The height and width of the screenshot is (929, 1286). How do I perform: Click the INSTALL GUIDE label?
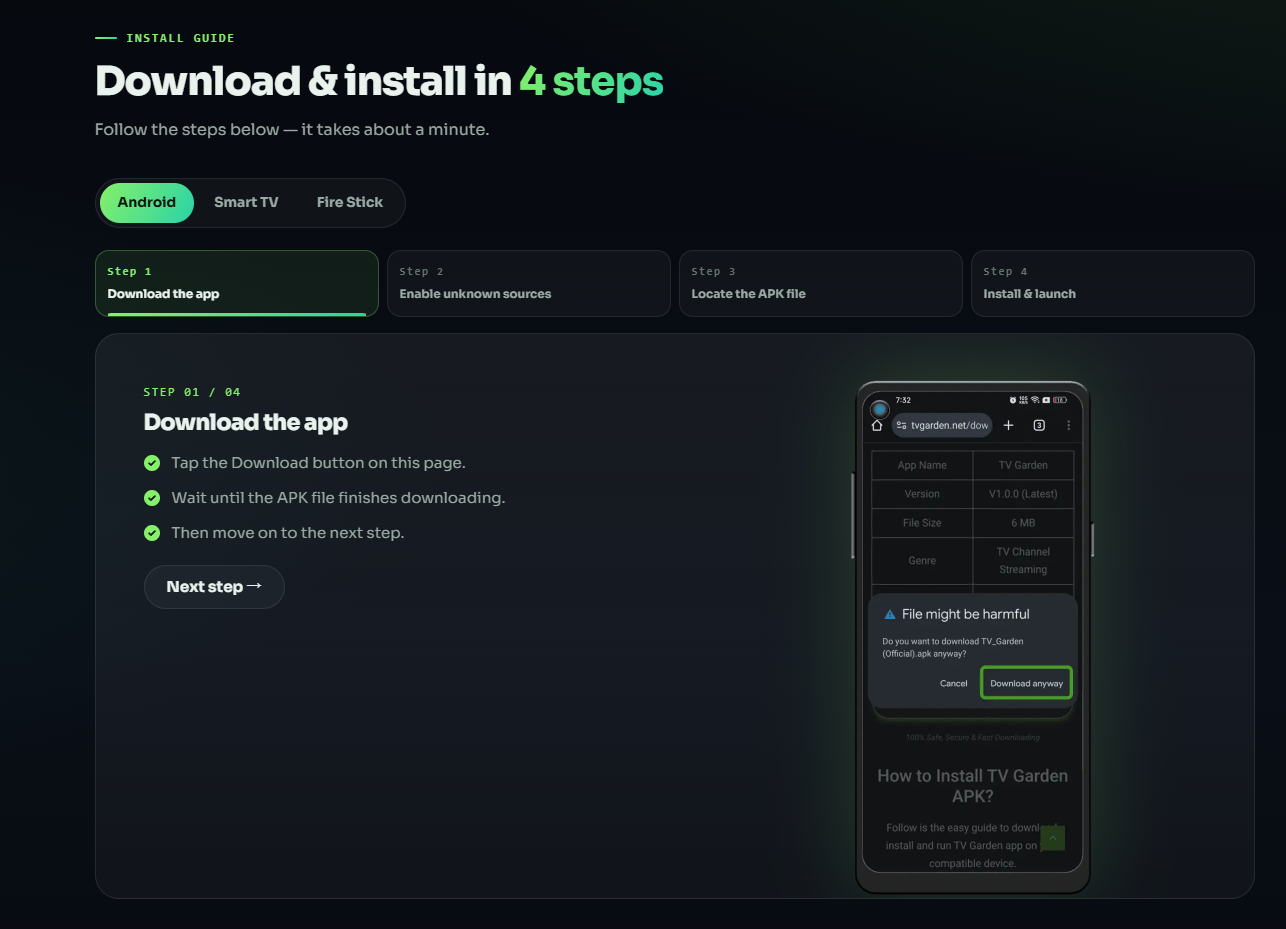point(180,38)
